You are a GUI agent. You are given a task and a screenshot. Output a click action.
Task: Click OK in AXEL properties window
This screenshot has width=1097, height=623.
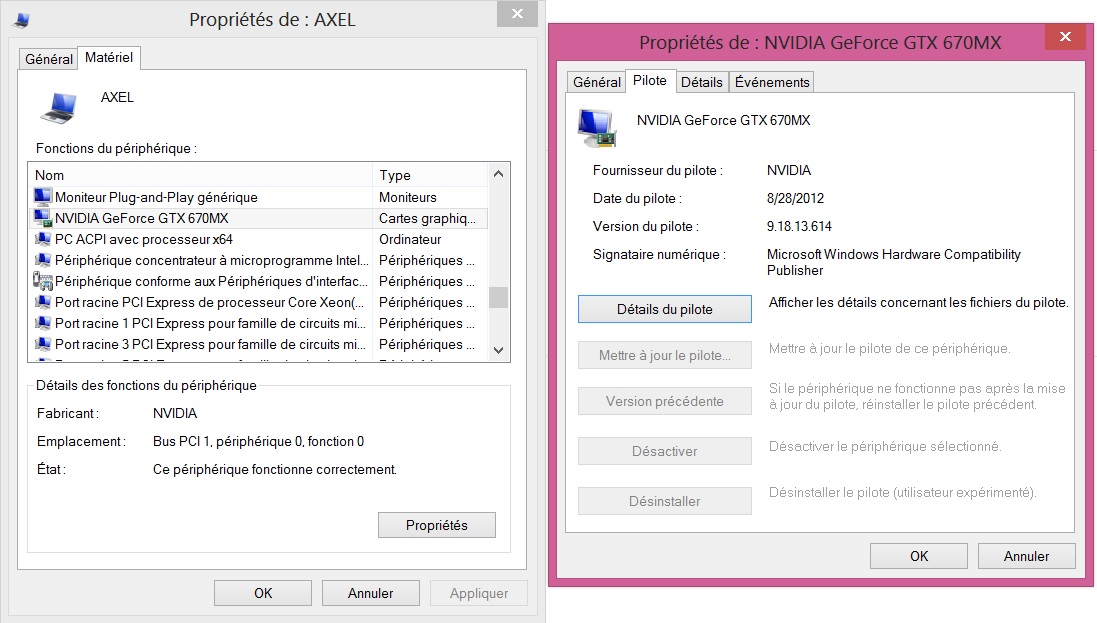click(x=263, y=593)
